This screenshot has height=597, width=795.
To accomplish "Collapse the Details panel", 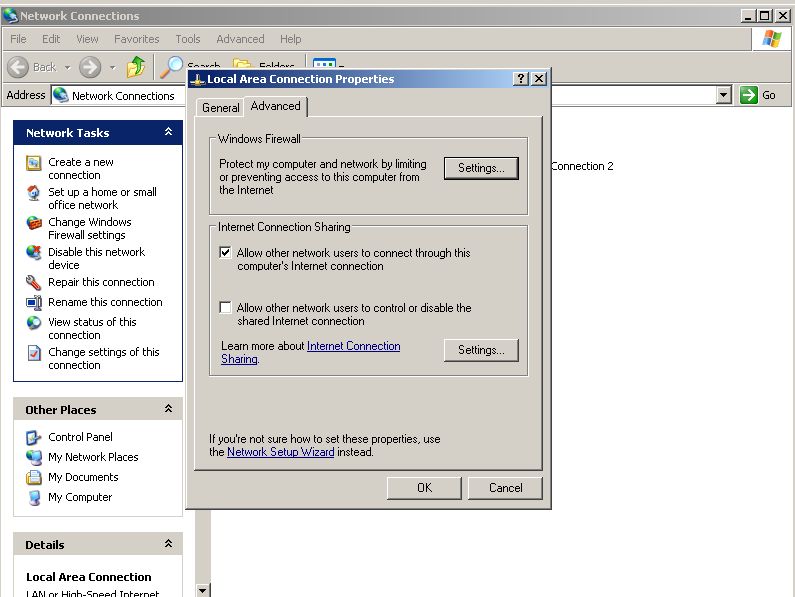I will pyautogui.click(x=168, y=544).
